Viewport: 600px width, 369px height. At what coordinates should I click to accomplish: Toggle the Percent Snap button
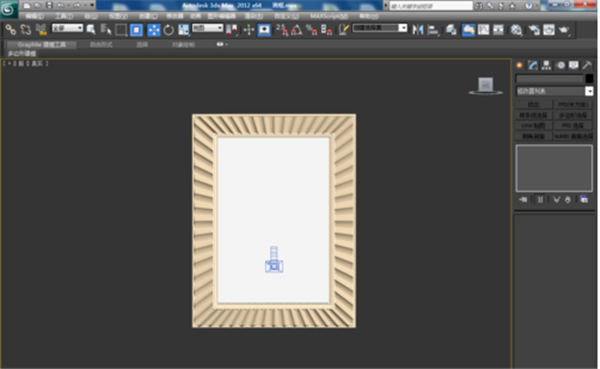[311, 30]
